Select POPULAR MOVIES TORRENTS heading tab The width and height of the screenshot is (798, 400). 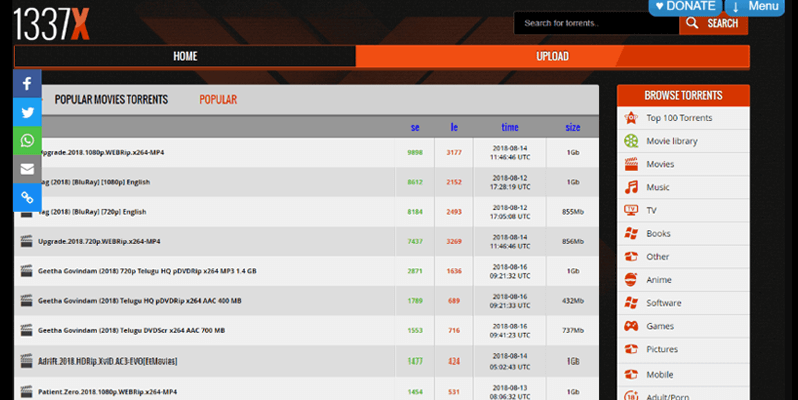coord(111,100)
